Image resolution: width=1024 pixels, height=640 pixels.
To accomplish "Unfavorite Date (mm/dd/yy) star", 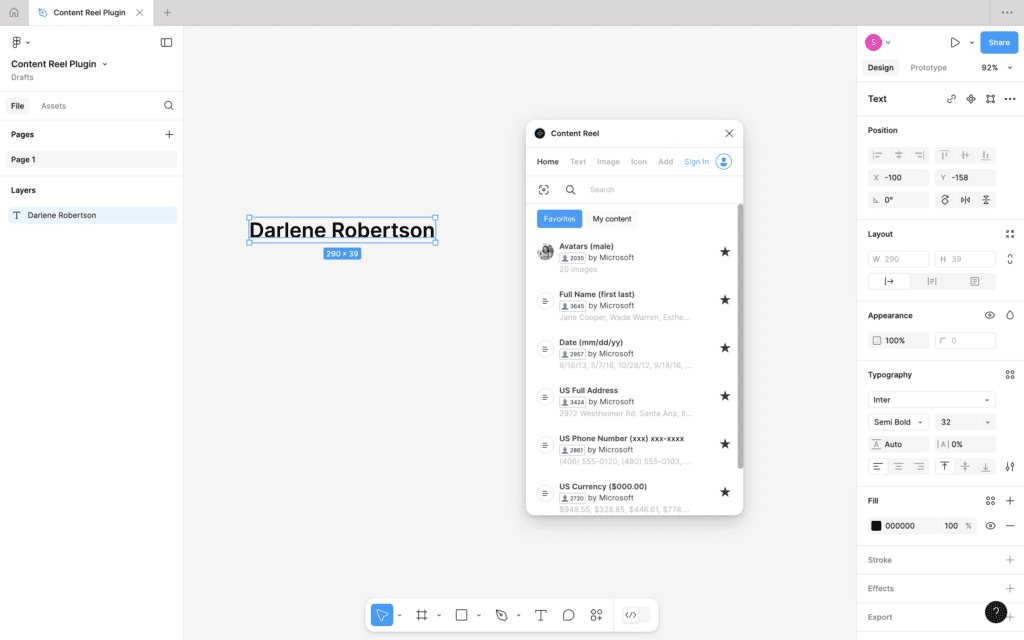I will (x=725, y=347).
